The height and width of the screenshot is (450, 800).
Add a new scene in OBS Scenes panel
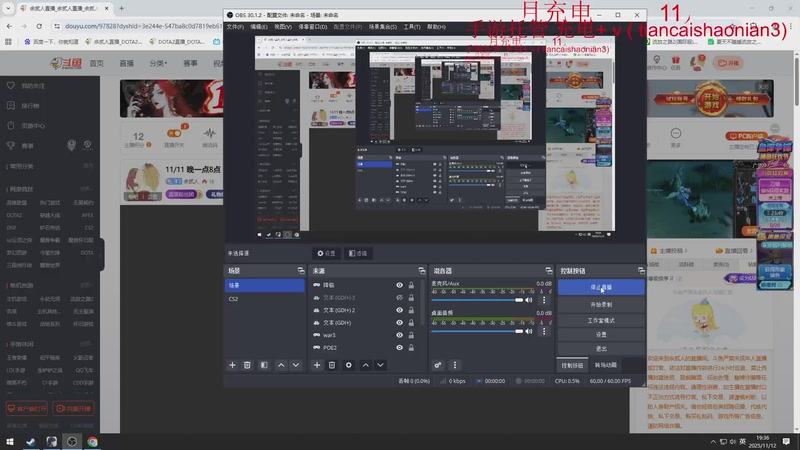click(232, 365)
